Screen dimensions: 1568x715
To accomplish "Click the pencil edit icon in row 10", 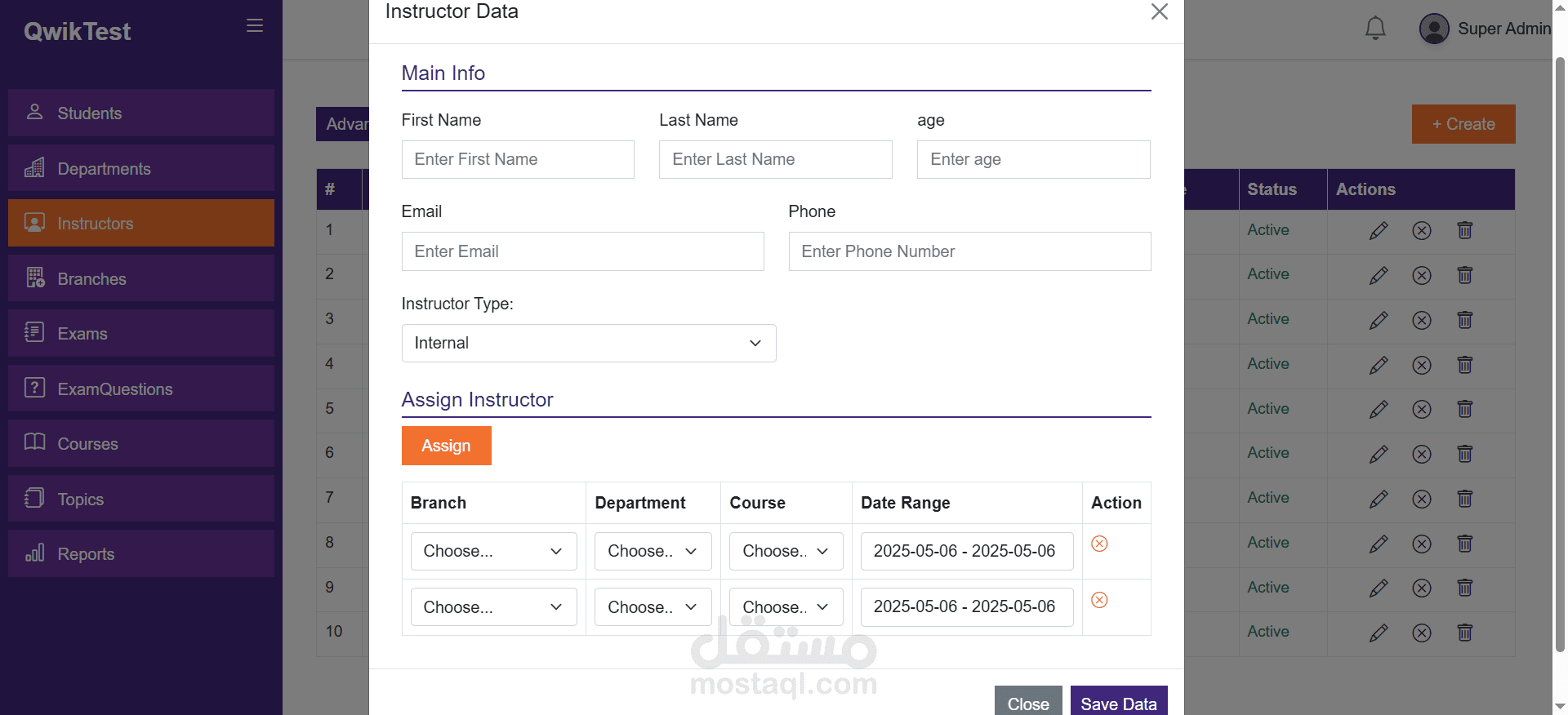I will tap(1379, 633).
